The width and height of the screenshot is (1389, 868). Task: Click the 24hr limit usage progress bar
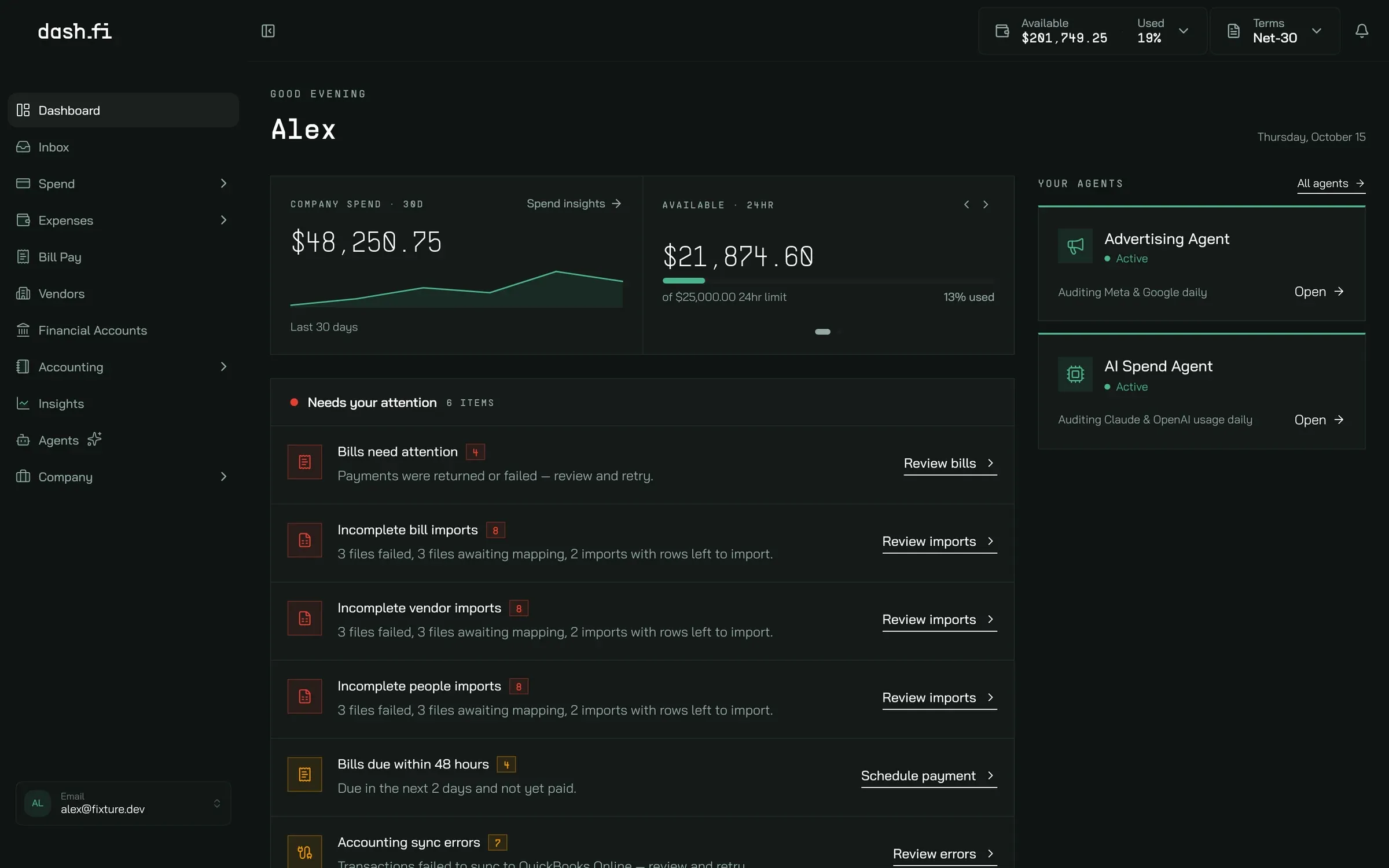click(x=828, y=281)
